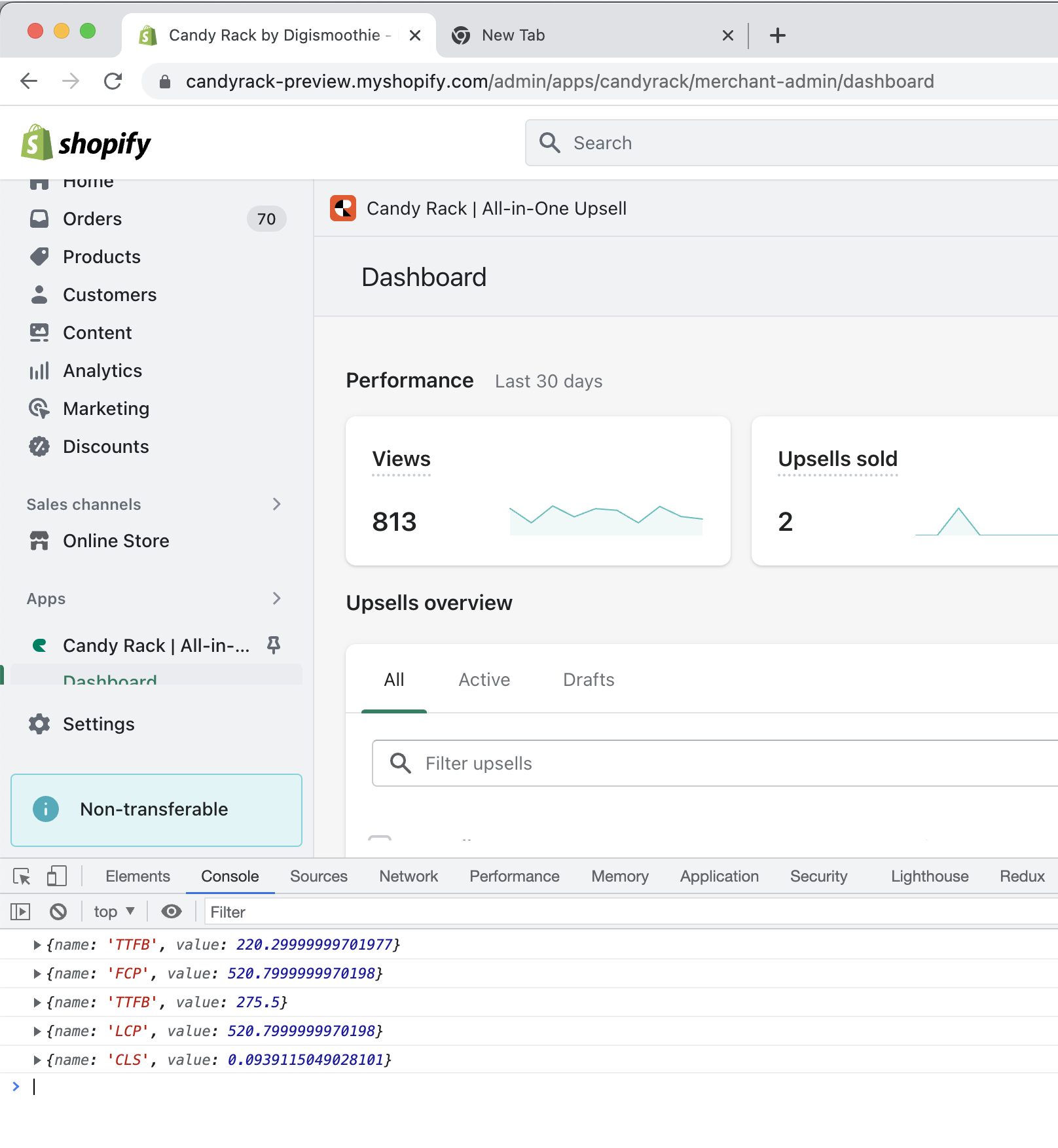Switch to the Elements DevTools tab
The image size is (1058, 1148).
[137, 876]
